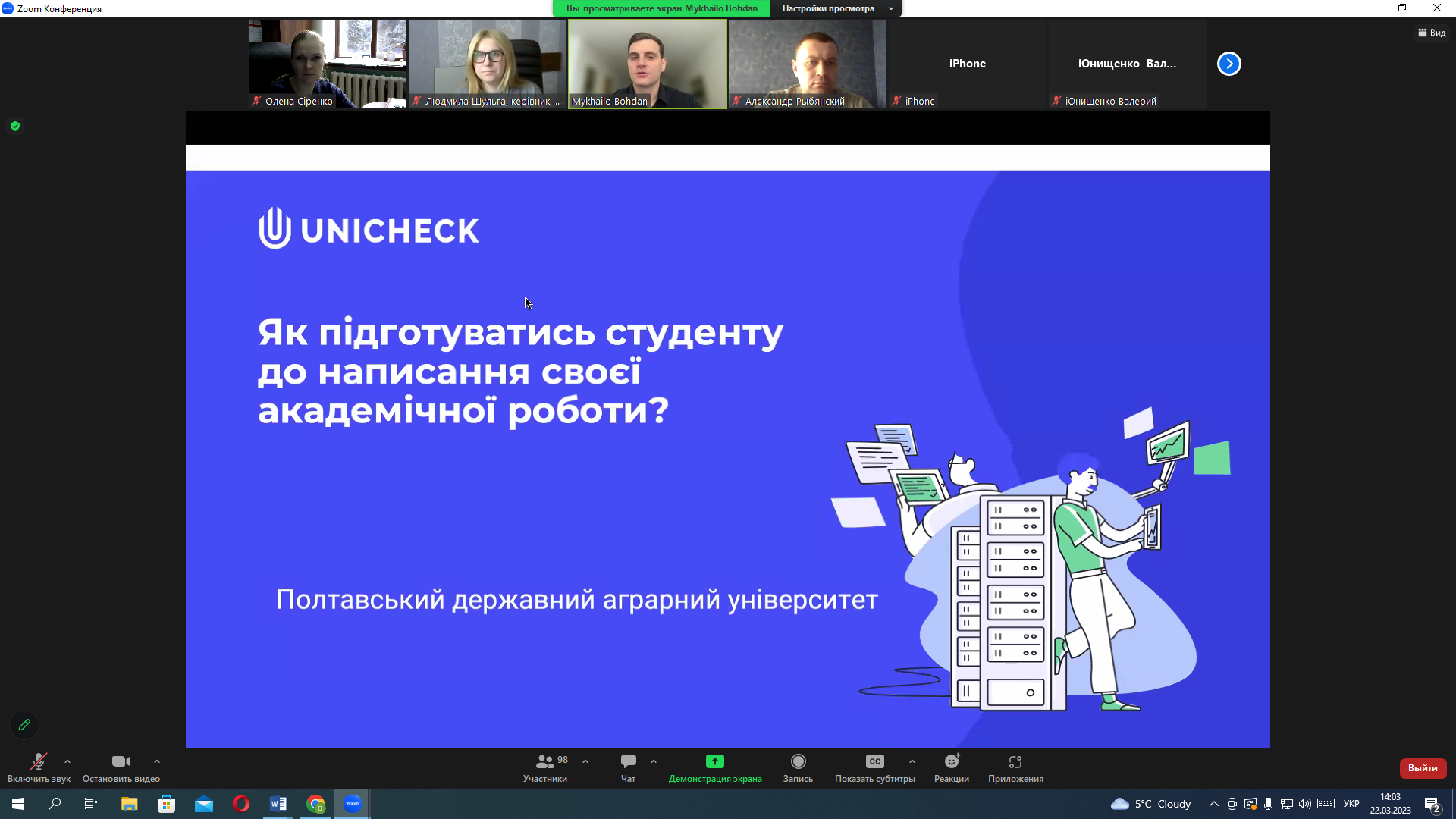Show hidden system tray icons

point(1214,804)
